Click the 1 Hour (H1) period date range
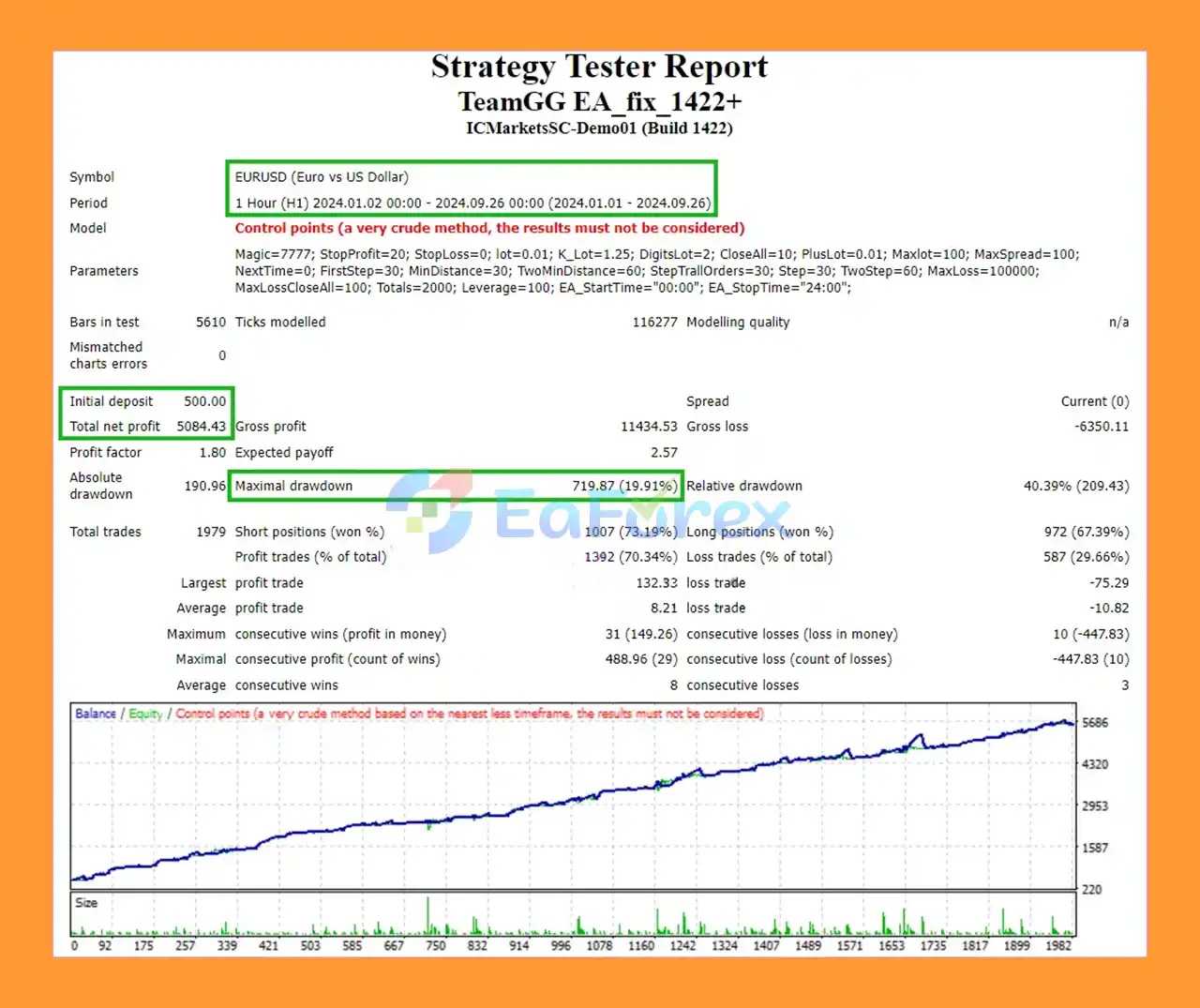Screen dimensions: 1200x1008 click(x=472, y=203)
